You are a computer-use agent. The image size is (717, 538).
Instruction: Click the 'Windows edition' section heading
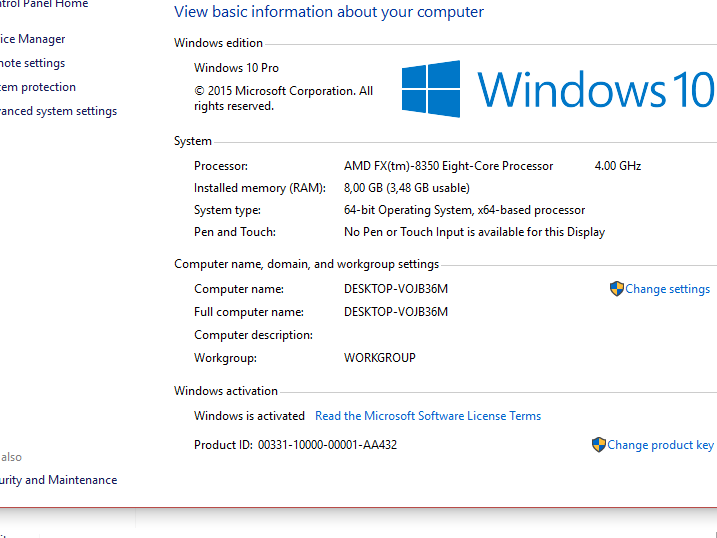pyautogui.click(x=219, y=43)
